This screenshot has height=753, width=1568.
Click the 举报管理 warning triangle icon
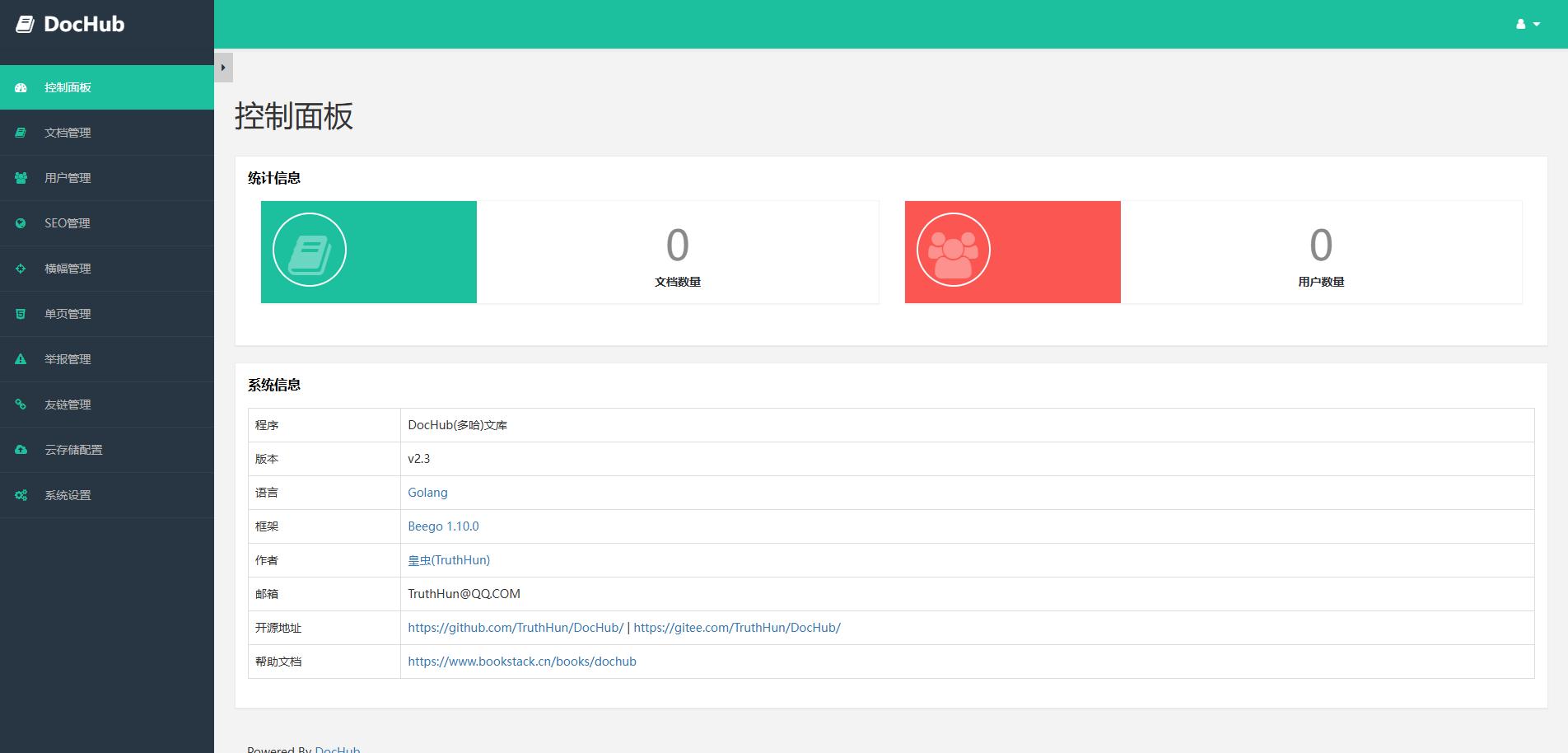tap(21, 359)
